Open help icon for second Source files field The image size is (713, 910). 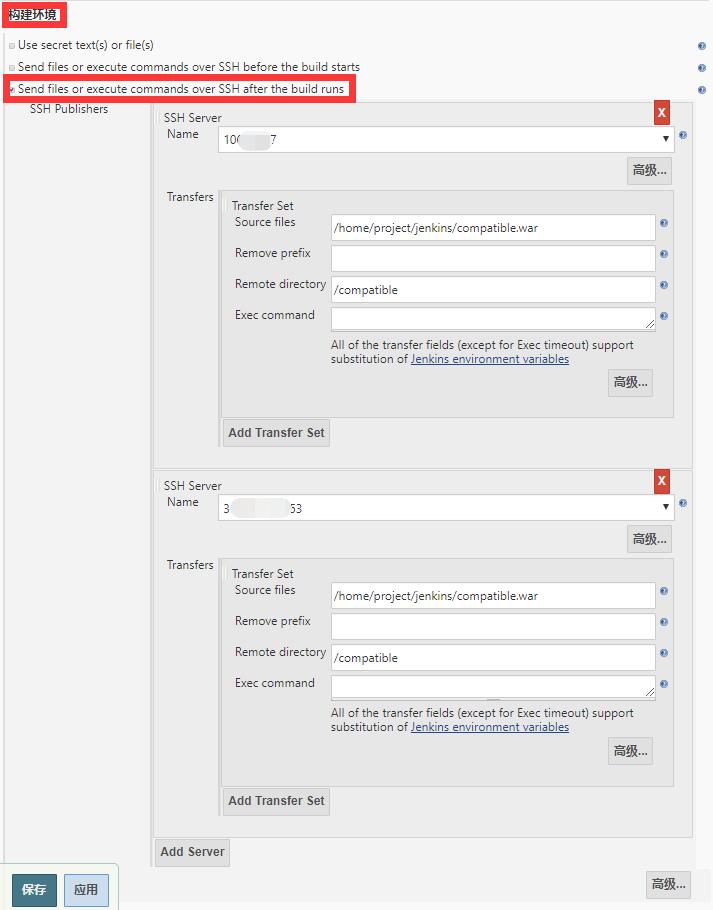click(x=664, y=591)
